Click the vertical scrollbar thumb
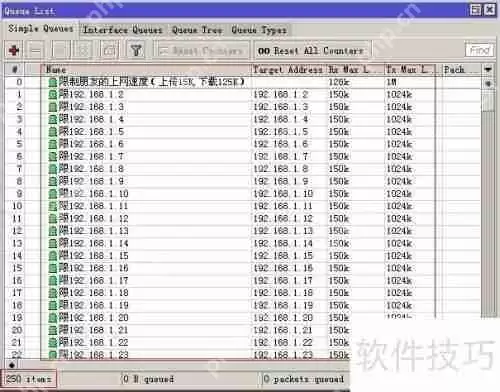 point(488,100)
